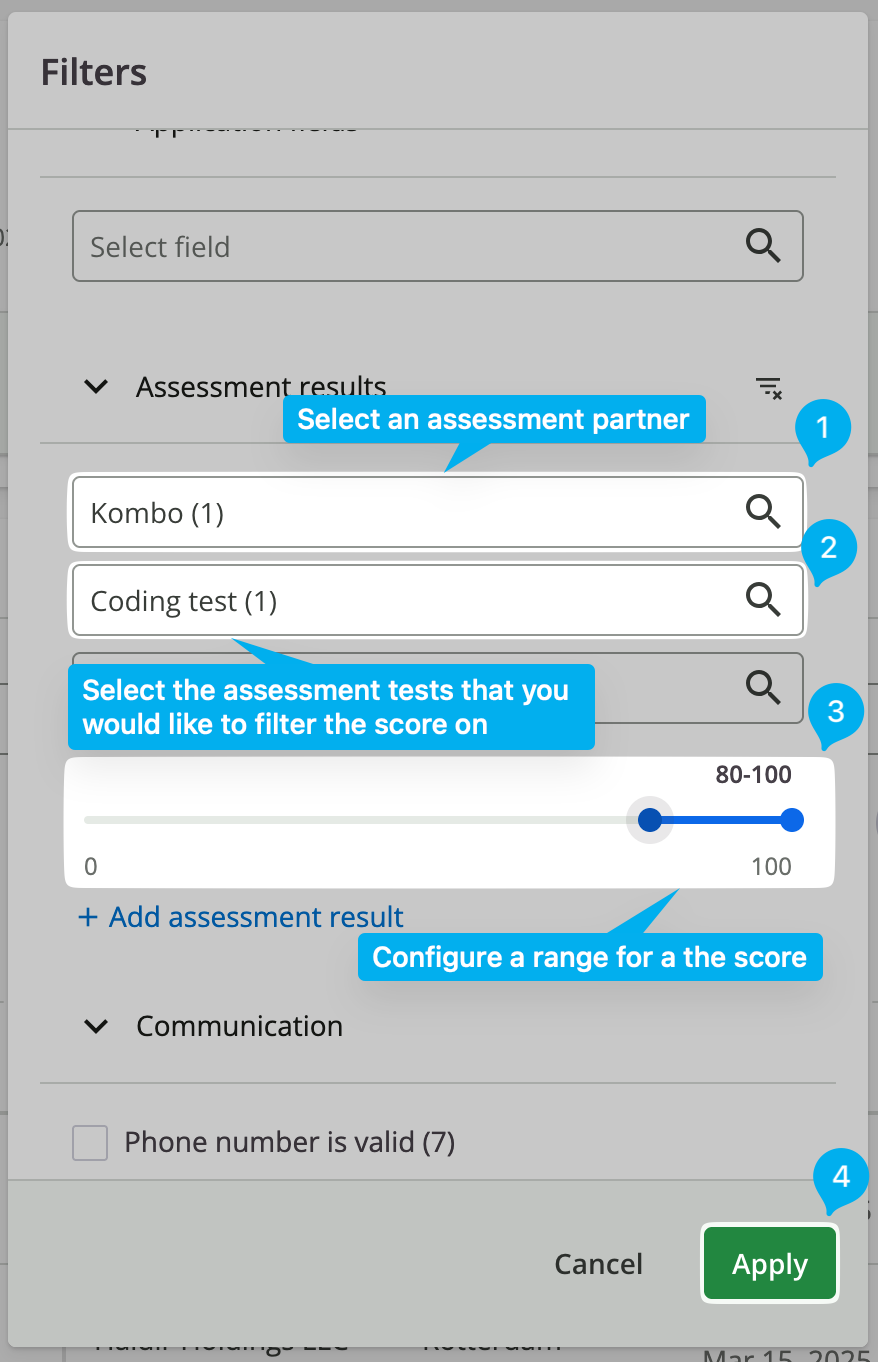Click step marker number 3
This screenshot has height=1362, width=878.
click(x=836, y=713)
